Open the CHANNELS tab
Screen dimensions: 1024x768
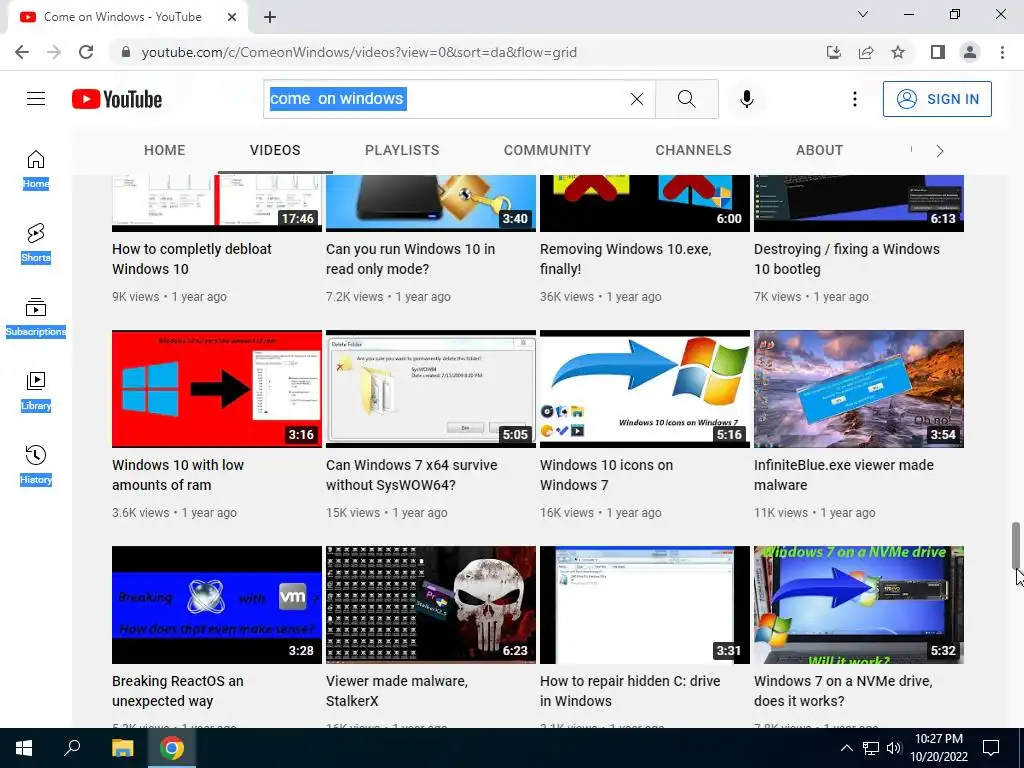(694, 150)
